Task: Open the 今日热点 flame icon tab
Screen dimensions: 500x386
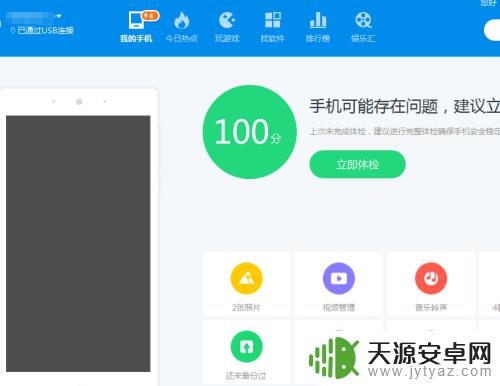Action: pyautogui.click(x=181, y=21)
